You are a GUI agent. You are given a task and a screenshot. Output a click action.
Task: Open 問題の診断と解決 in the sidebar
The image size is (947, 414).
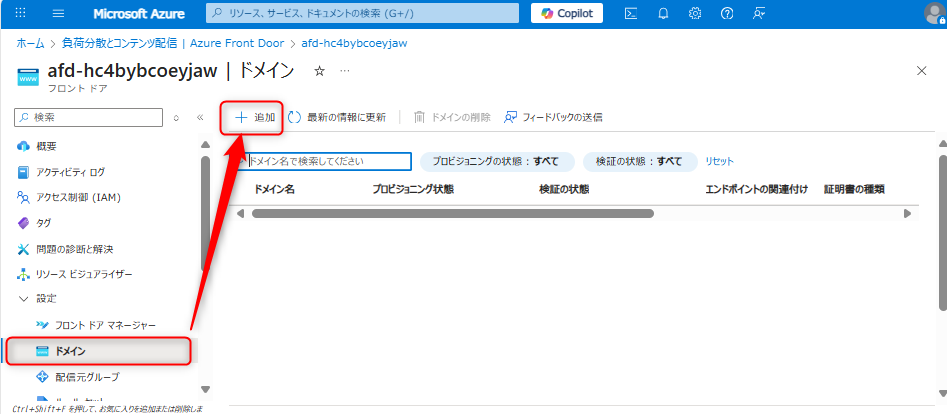74,248
